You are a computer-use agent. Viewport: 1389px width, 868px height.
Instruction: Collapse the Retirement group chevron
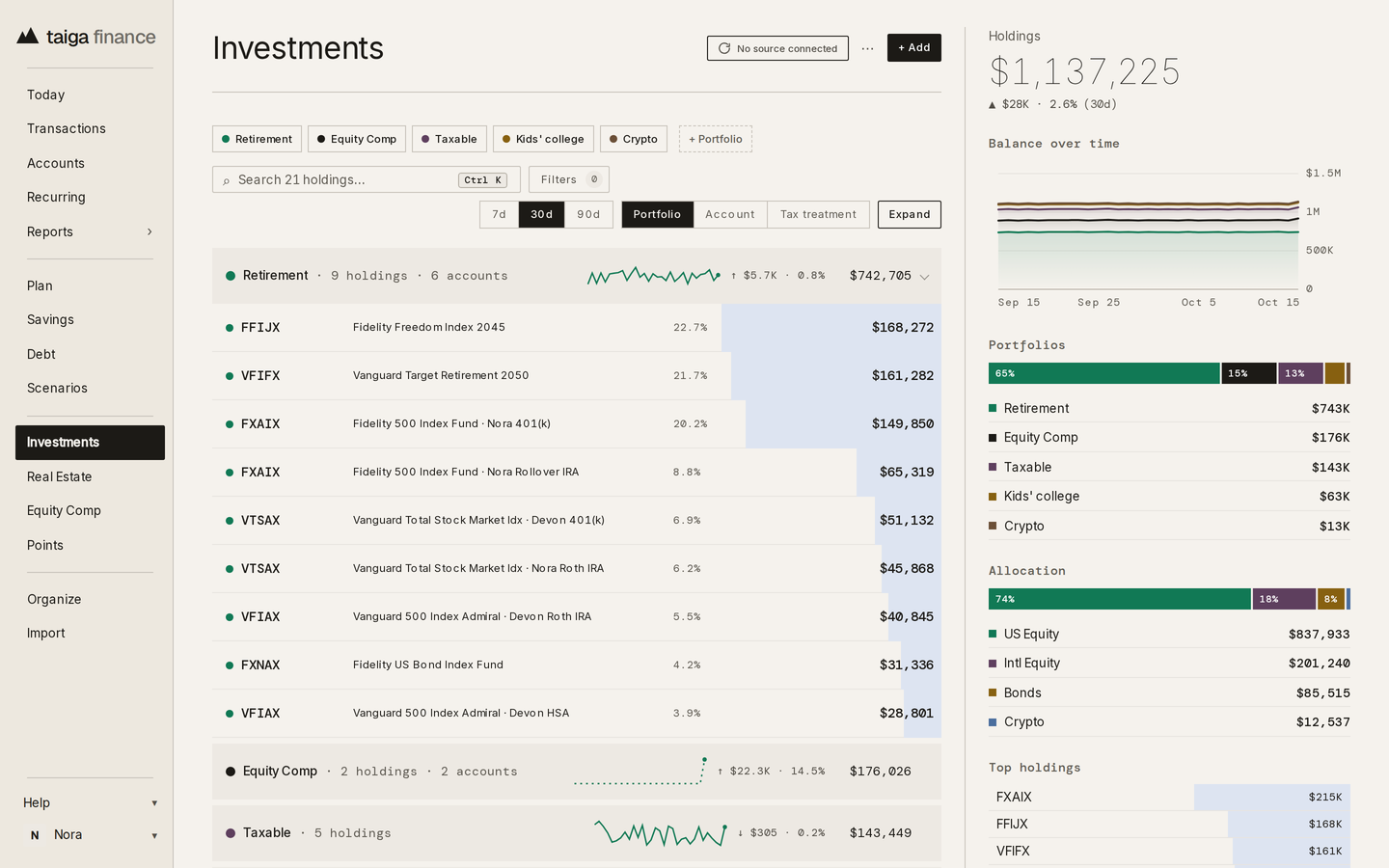(924, 277)
